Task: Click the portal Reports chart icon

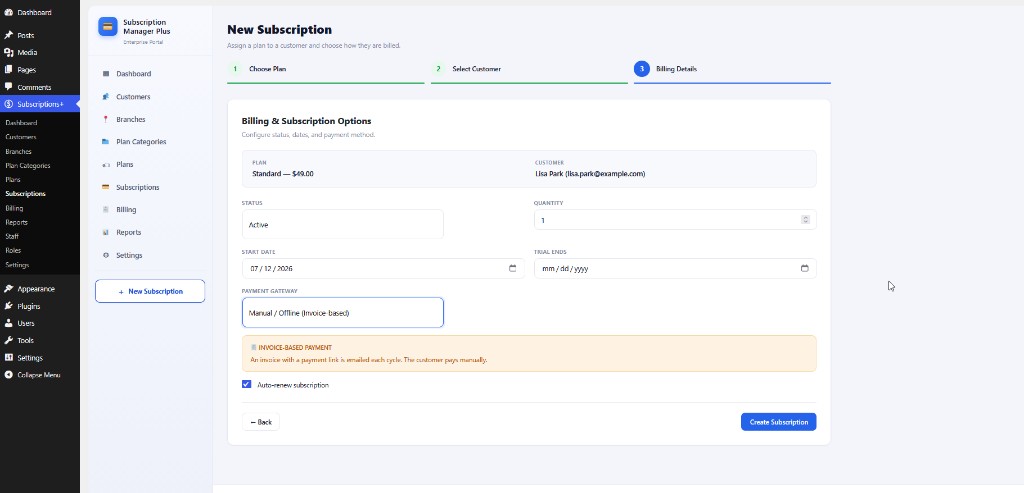Action: (106, 232)
